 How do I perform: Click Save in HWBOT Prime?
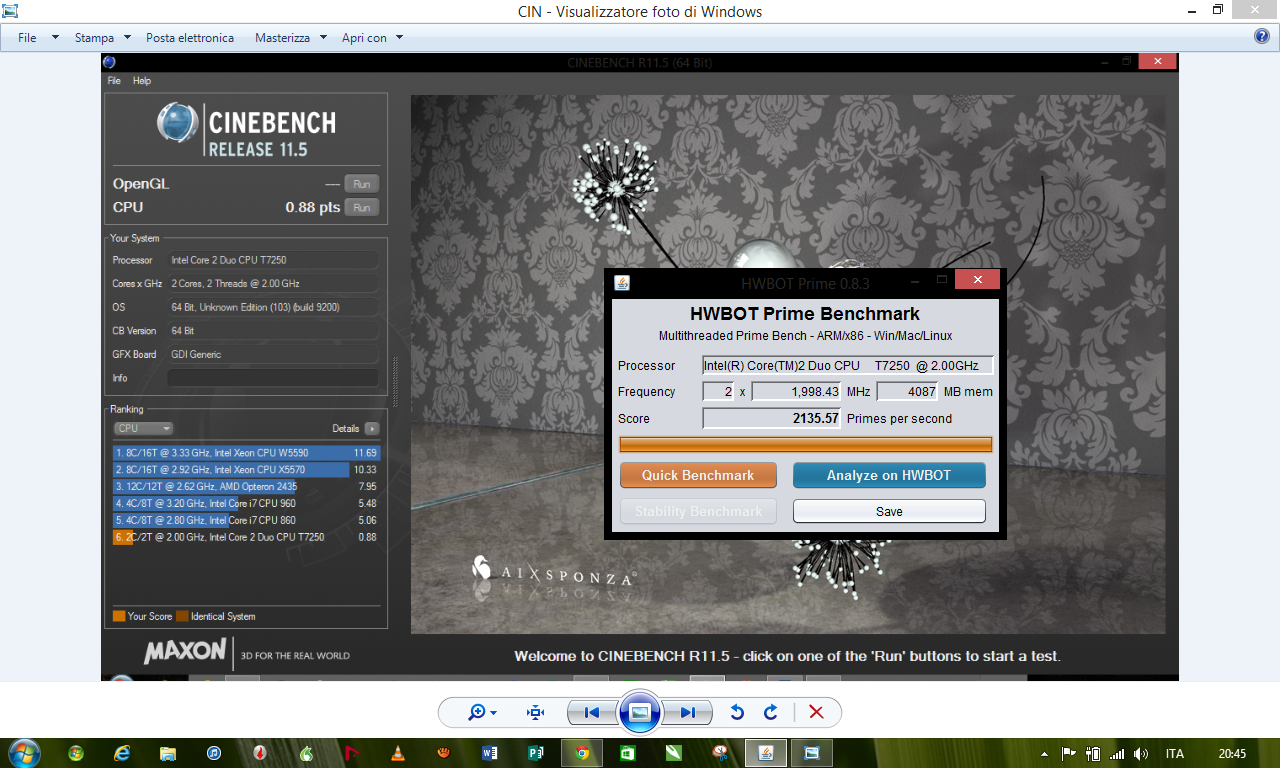point(889,511)
